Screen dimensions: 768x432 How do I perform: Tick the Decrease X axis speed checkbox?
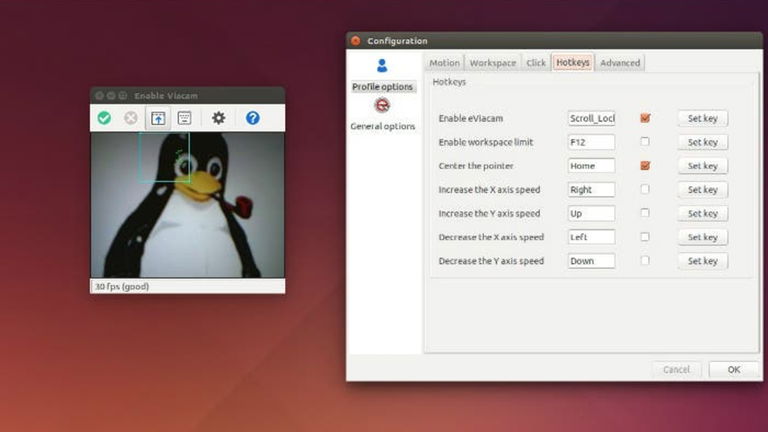tap(645, 237)
